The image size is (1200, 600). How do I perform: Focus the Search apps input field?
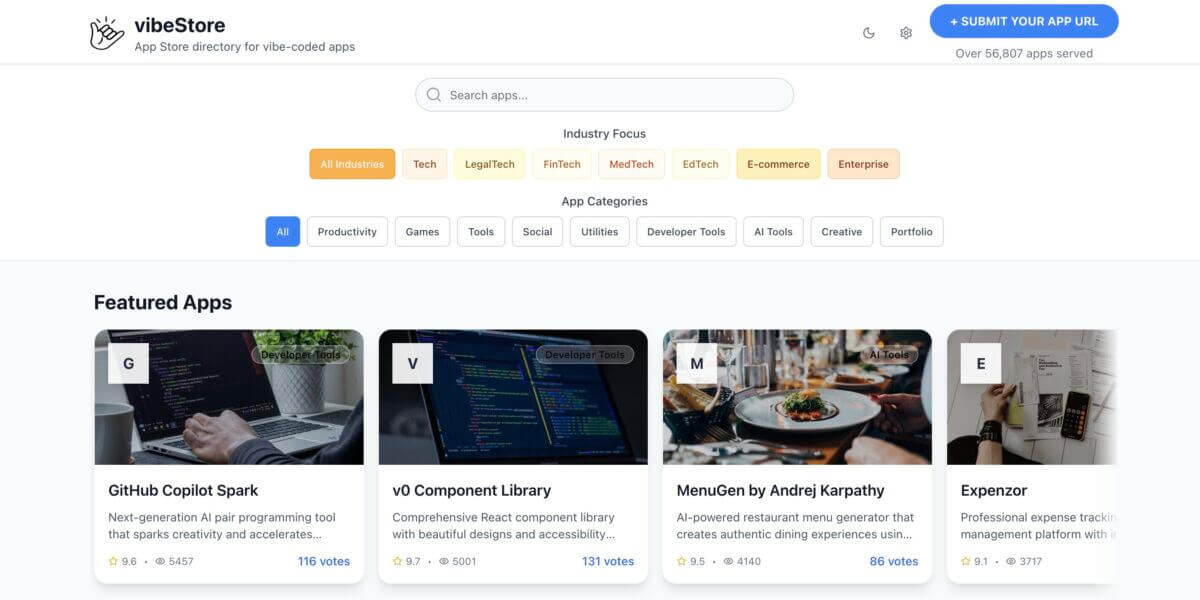pyautogui.click(x=604, y=95)
